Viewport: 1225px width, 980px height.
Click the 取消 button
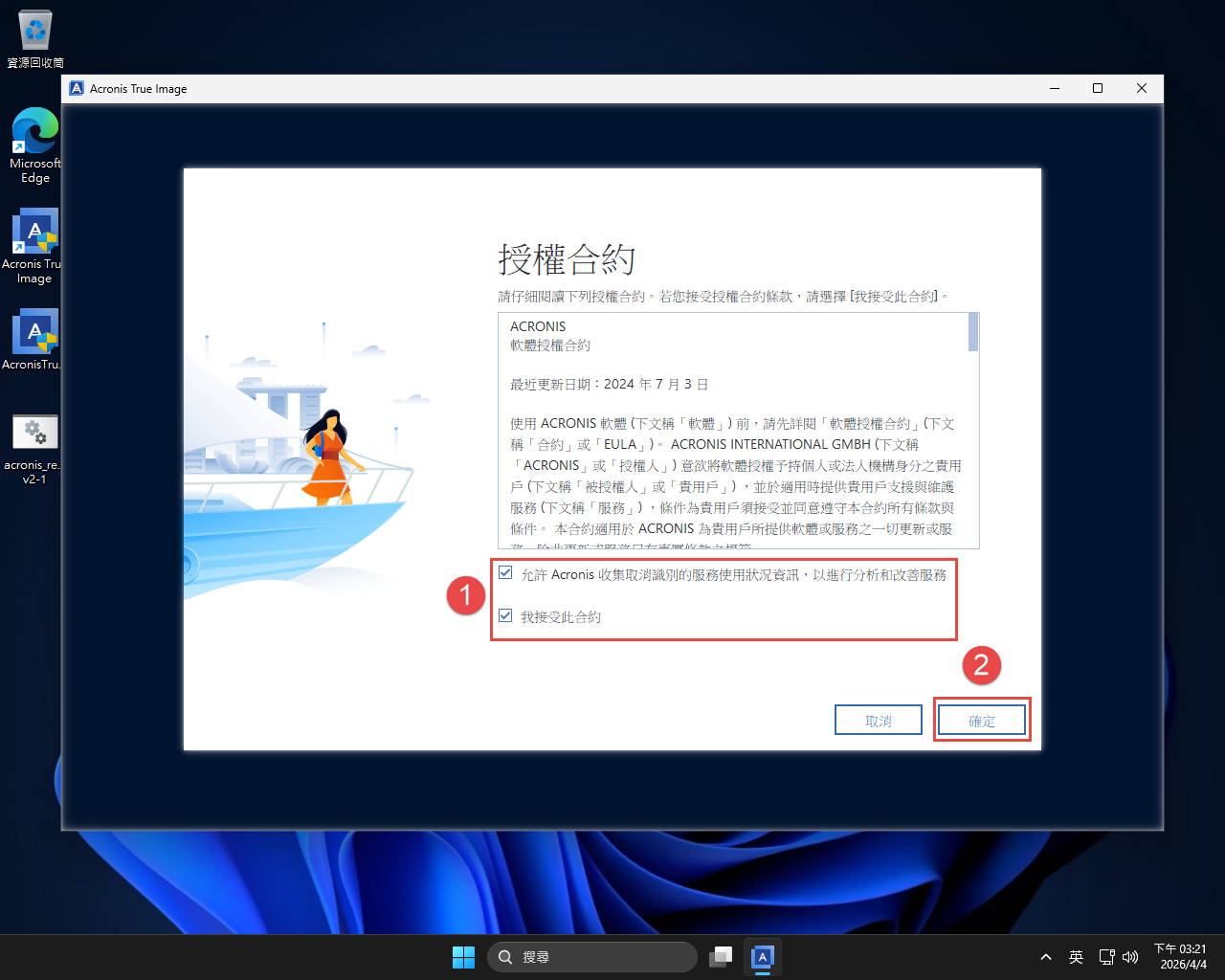(x=879, y=721)
